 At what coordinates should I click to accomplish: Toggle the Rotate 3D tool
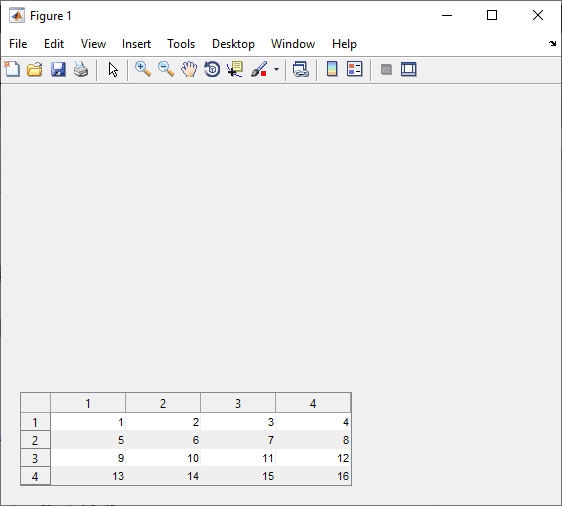click(x=212, y=69)
